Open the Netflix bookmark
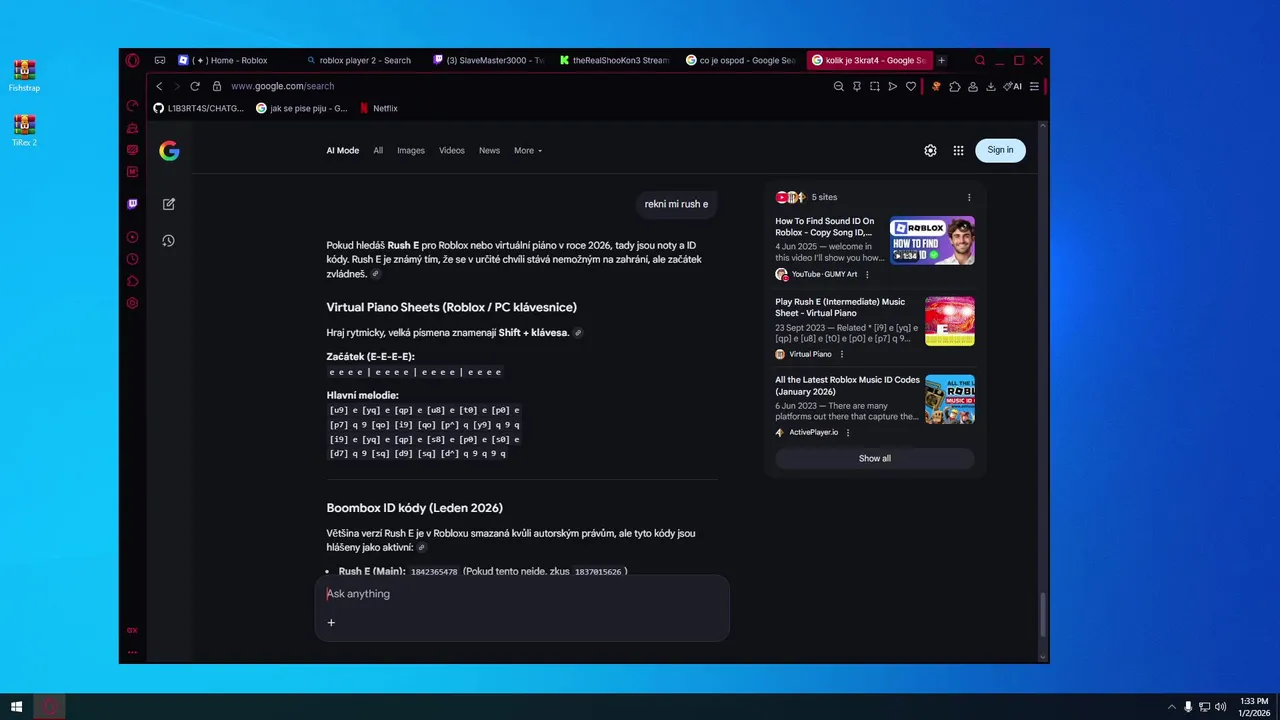 [x=379, y=108]
